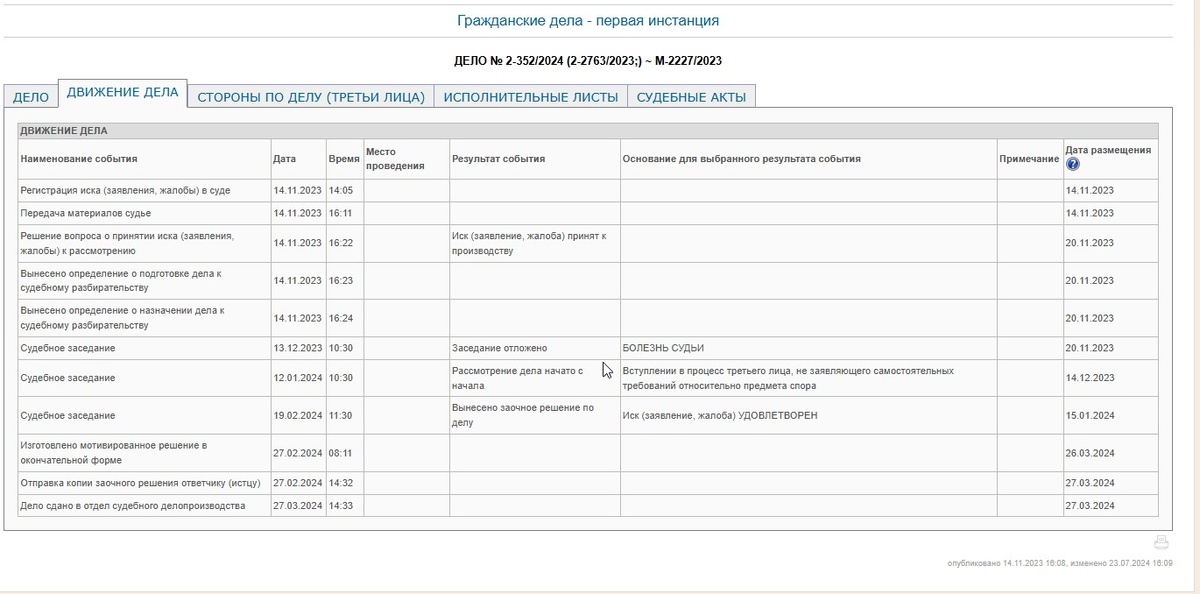Click Судебное заседание row dated 19.02.2024
1200x594 pixels.
point(589,415)
